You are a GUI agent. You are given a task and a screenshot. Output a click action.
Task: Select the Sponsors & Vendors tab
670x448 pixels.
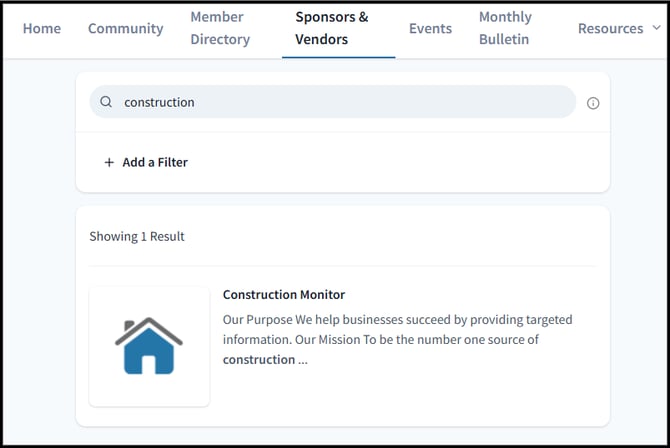(x=332, y=28)
